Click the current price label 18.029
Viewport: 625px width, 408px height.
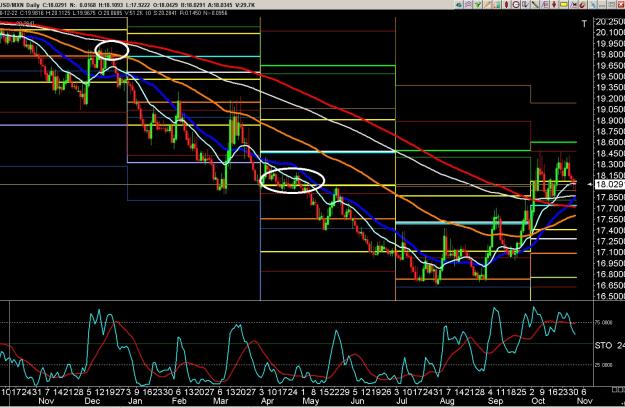pyautogui.click(x=609, y=184)
